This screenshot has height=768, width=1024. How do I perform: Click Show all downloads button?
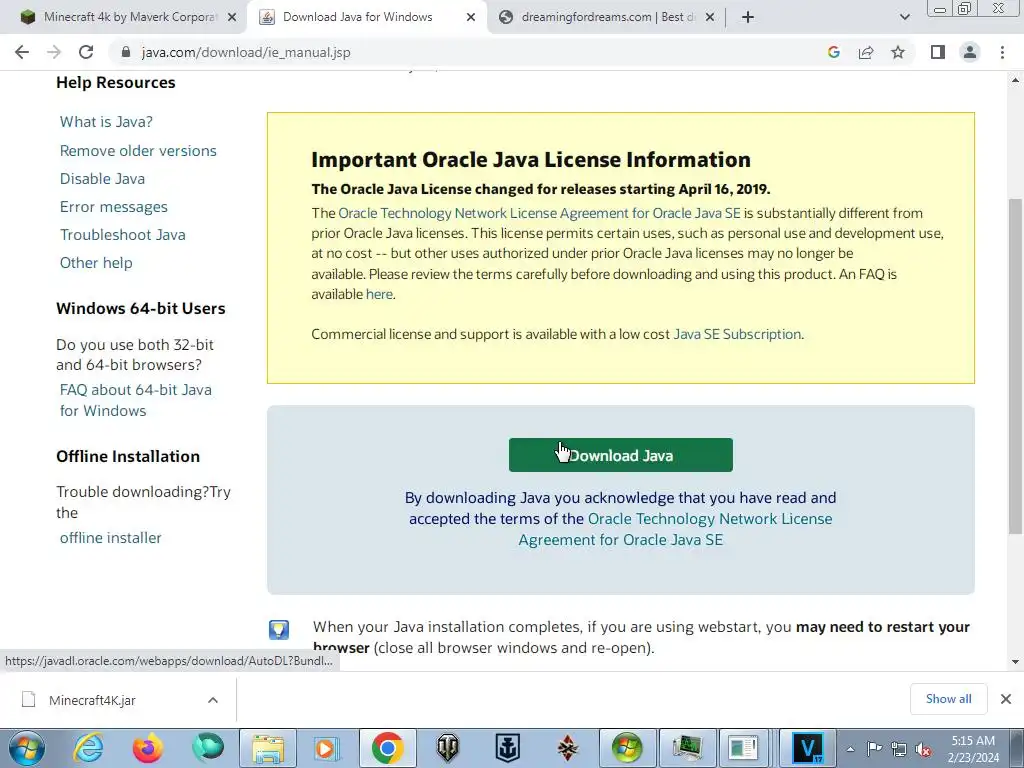click(948, 699)
